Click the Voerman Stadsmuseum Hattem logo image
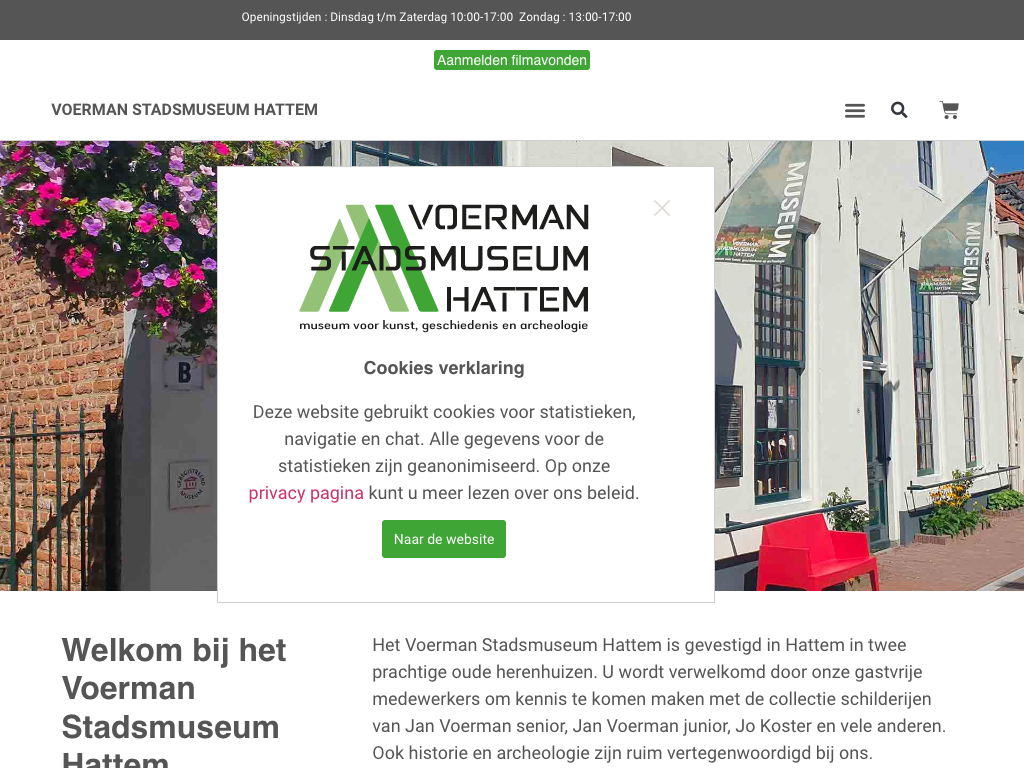 coord(444,268)
